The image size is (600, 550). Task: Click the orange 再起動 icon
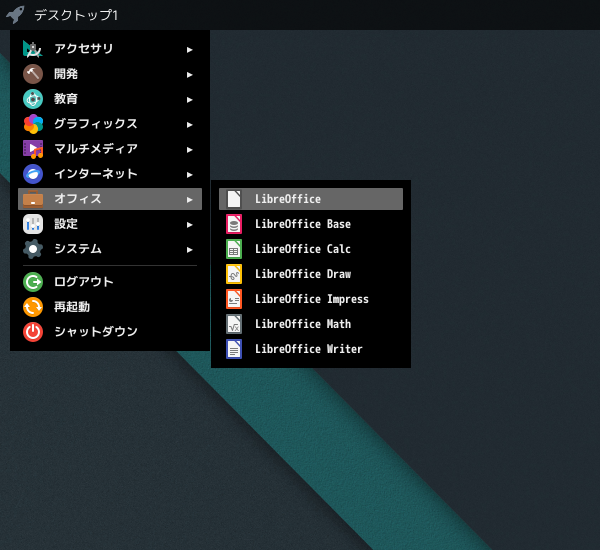tap(33, 307)
